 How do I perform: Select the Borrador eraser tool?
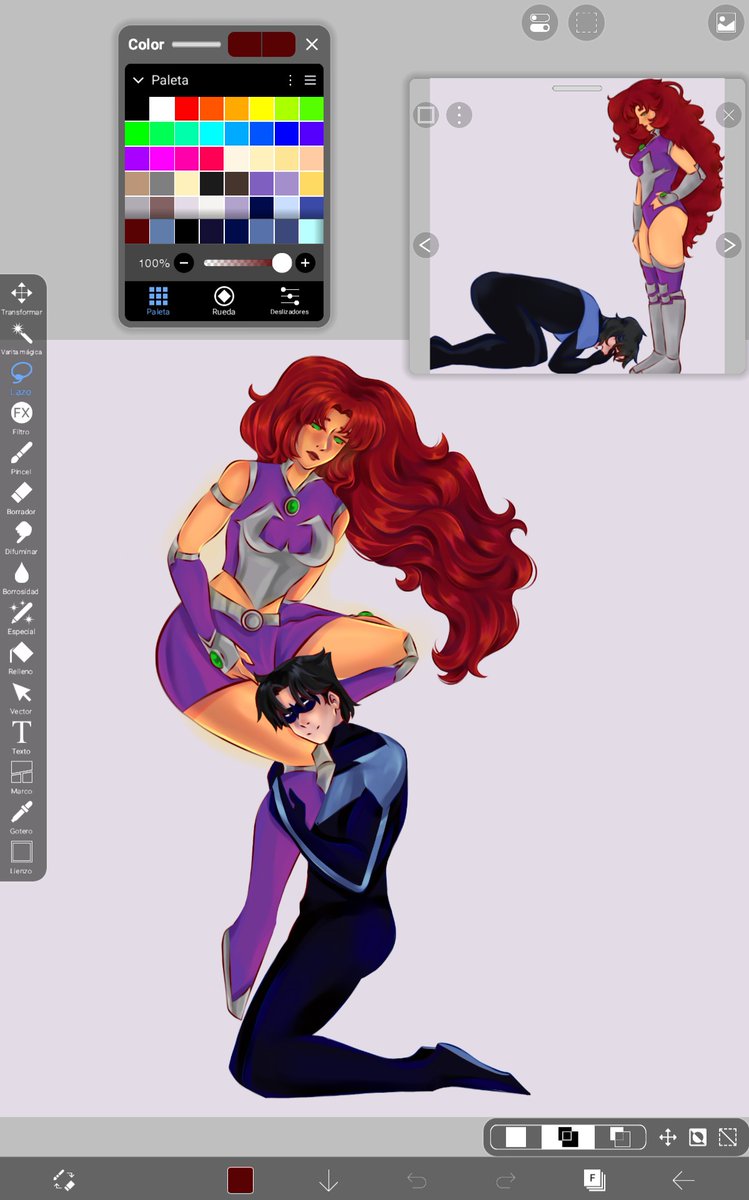click(x=21, y=498)
